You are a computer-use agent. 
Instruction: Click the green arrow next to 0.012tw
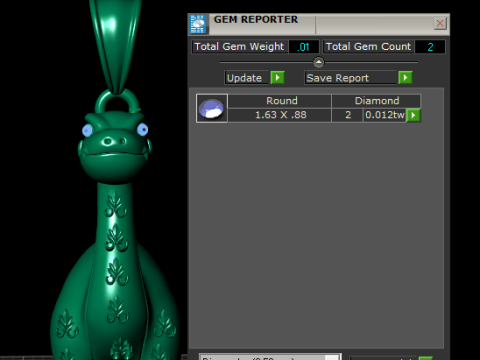click(413, 115)
